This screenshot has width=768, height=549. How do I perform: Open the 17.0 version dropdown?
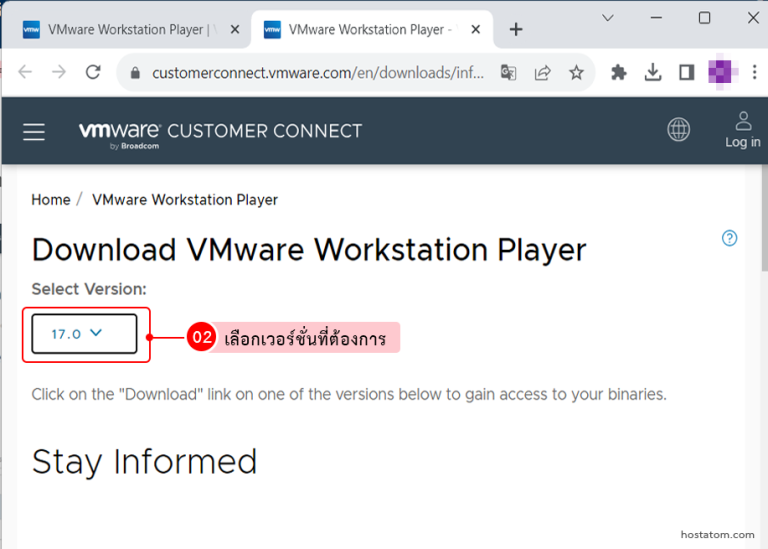point(84,334)
